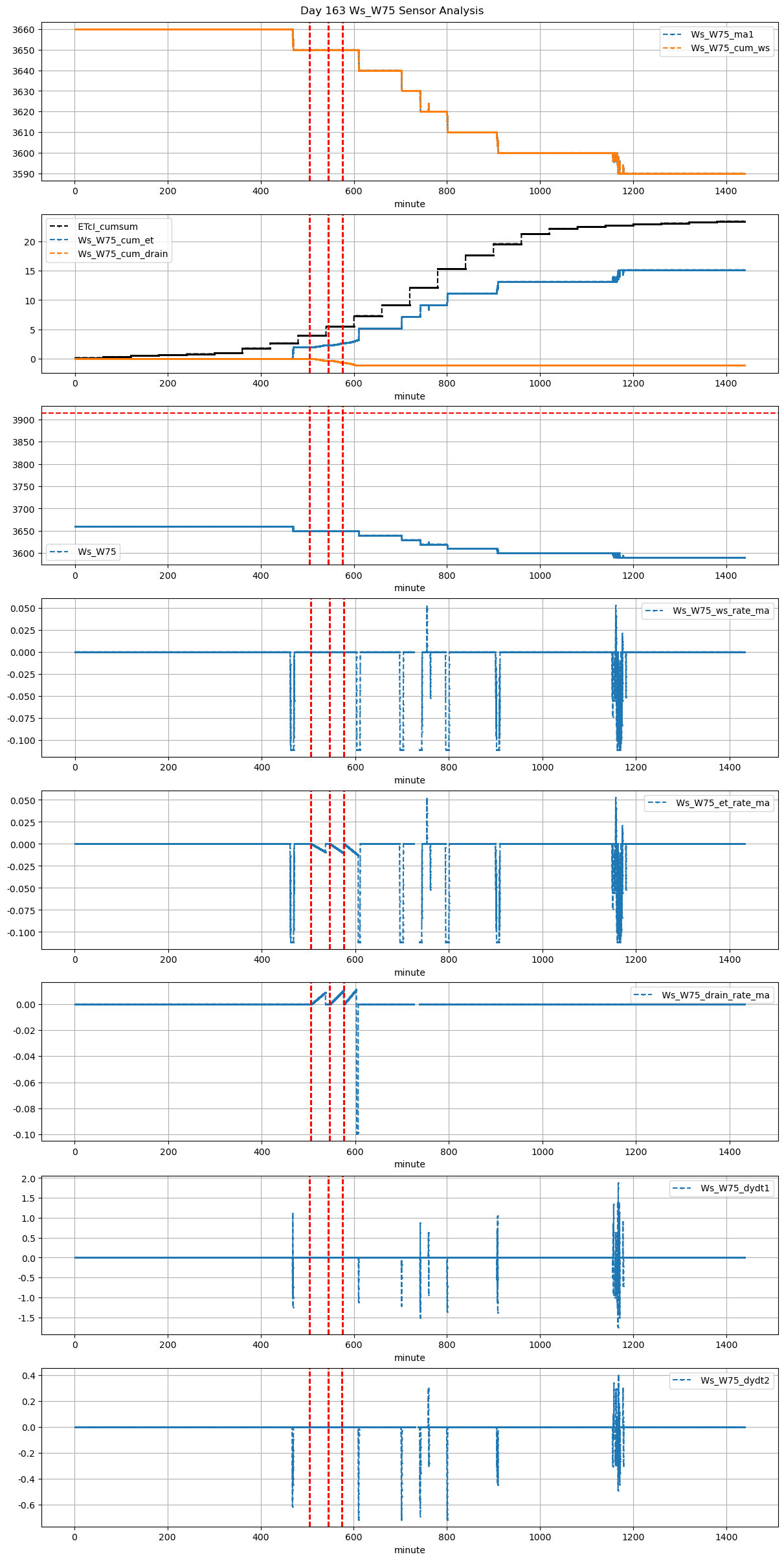Click the Ws_W75_dydt1 legend label
Screen dimensions: 784x1561
click(735, 1188)
